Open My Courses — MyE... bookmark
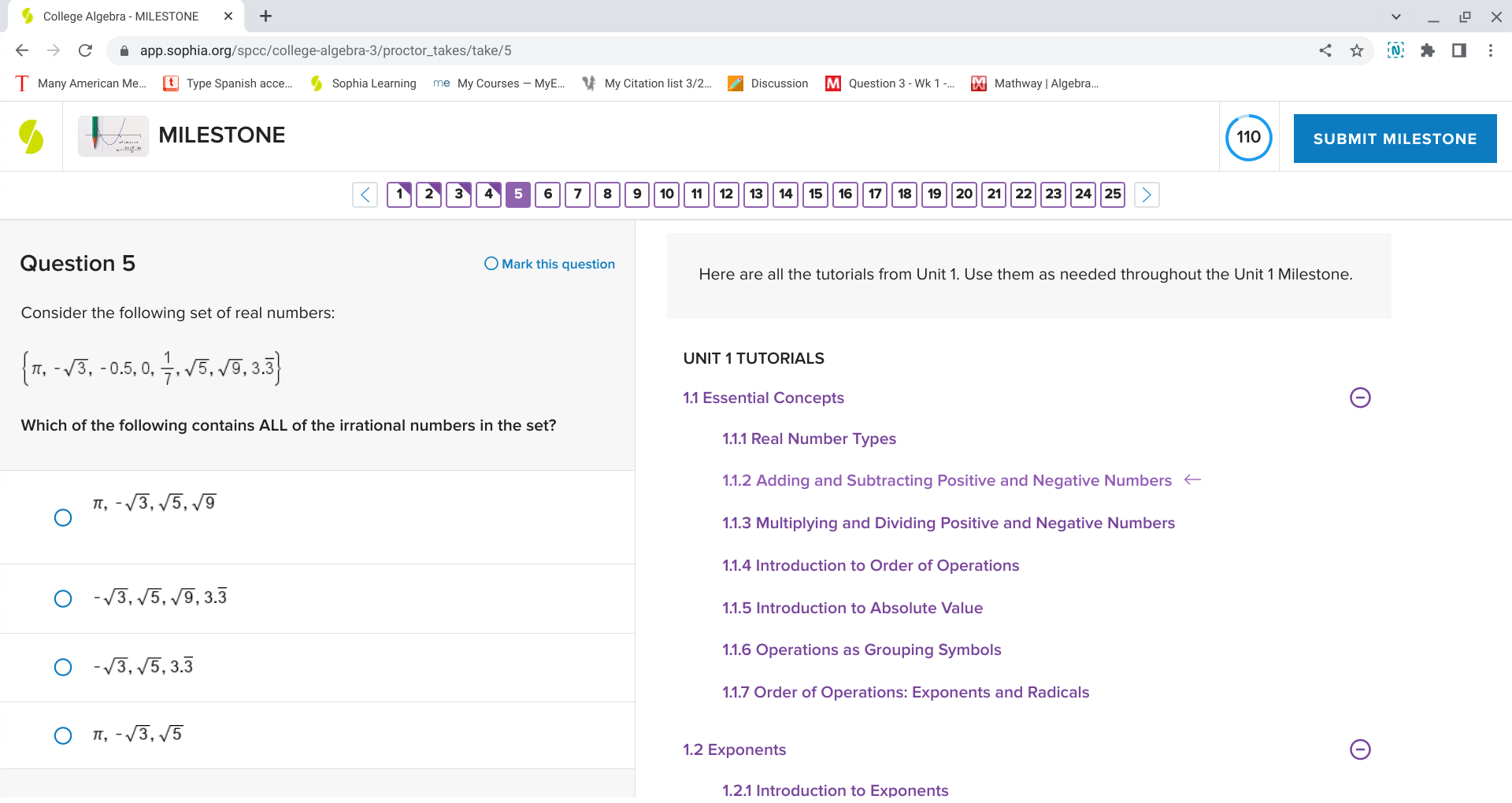Screen dimensions: 1512x803 pos(499,83)
